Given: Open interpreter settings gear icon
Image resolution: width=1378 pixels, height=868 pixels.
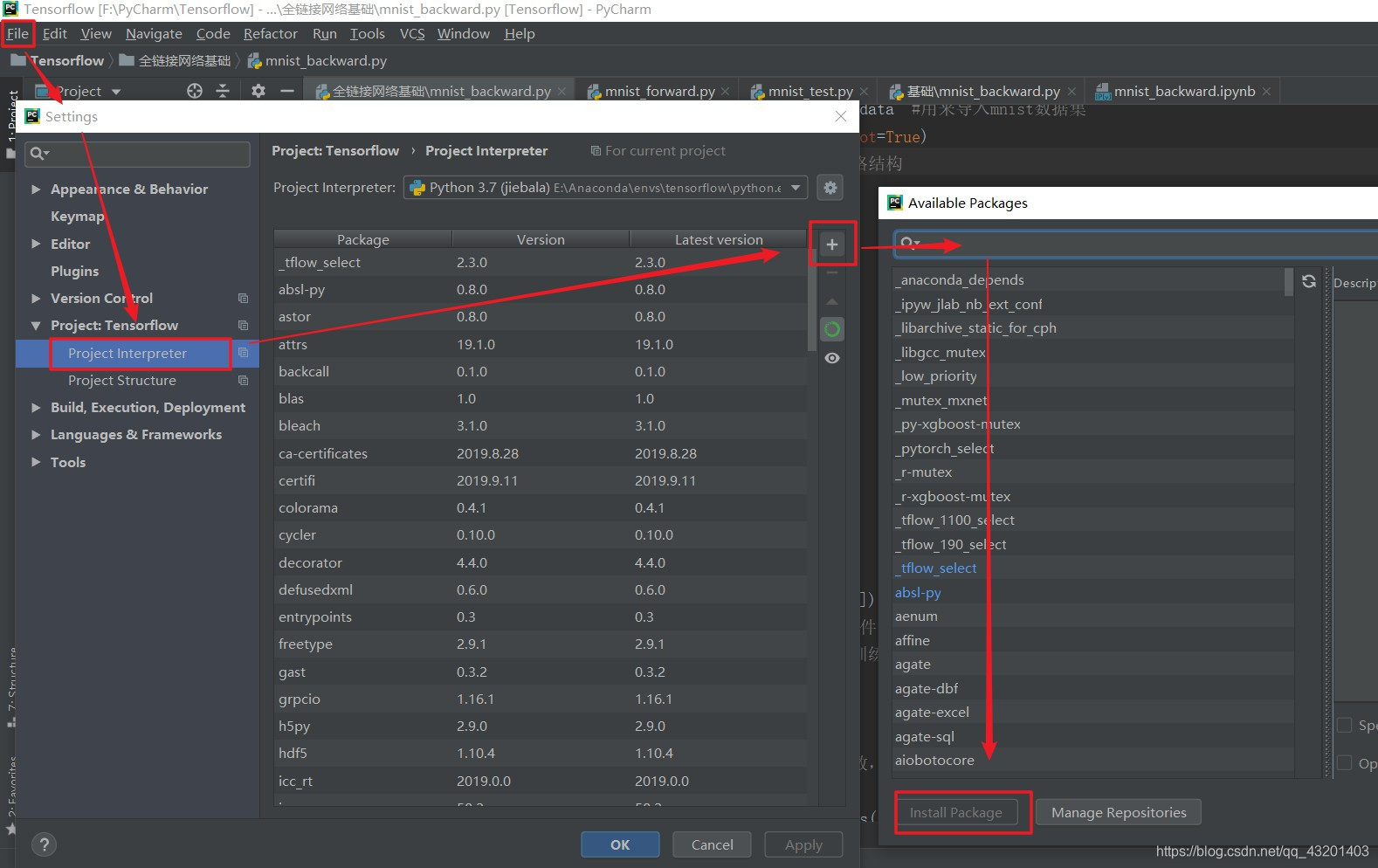Looking at the screenshot, I should click(830, 188).
